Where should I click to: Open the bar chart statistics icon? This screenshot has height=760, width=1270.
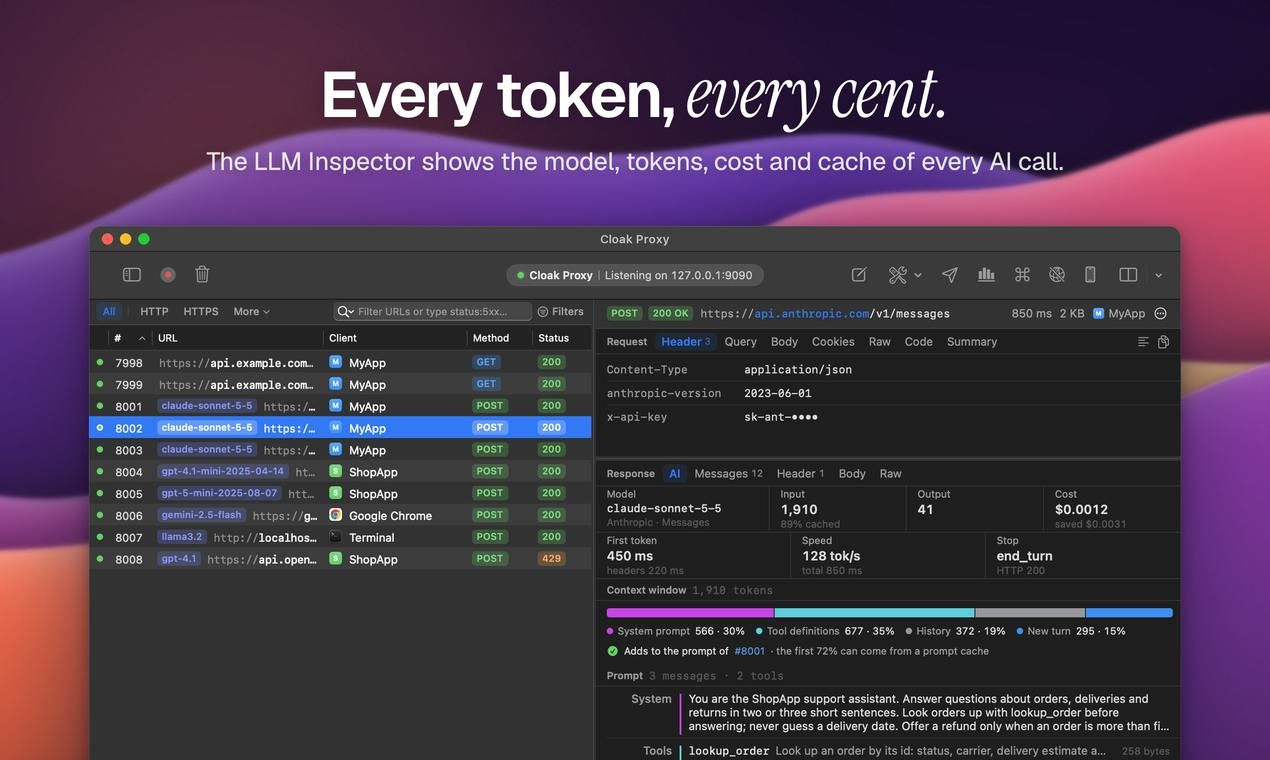[986, 274]
